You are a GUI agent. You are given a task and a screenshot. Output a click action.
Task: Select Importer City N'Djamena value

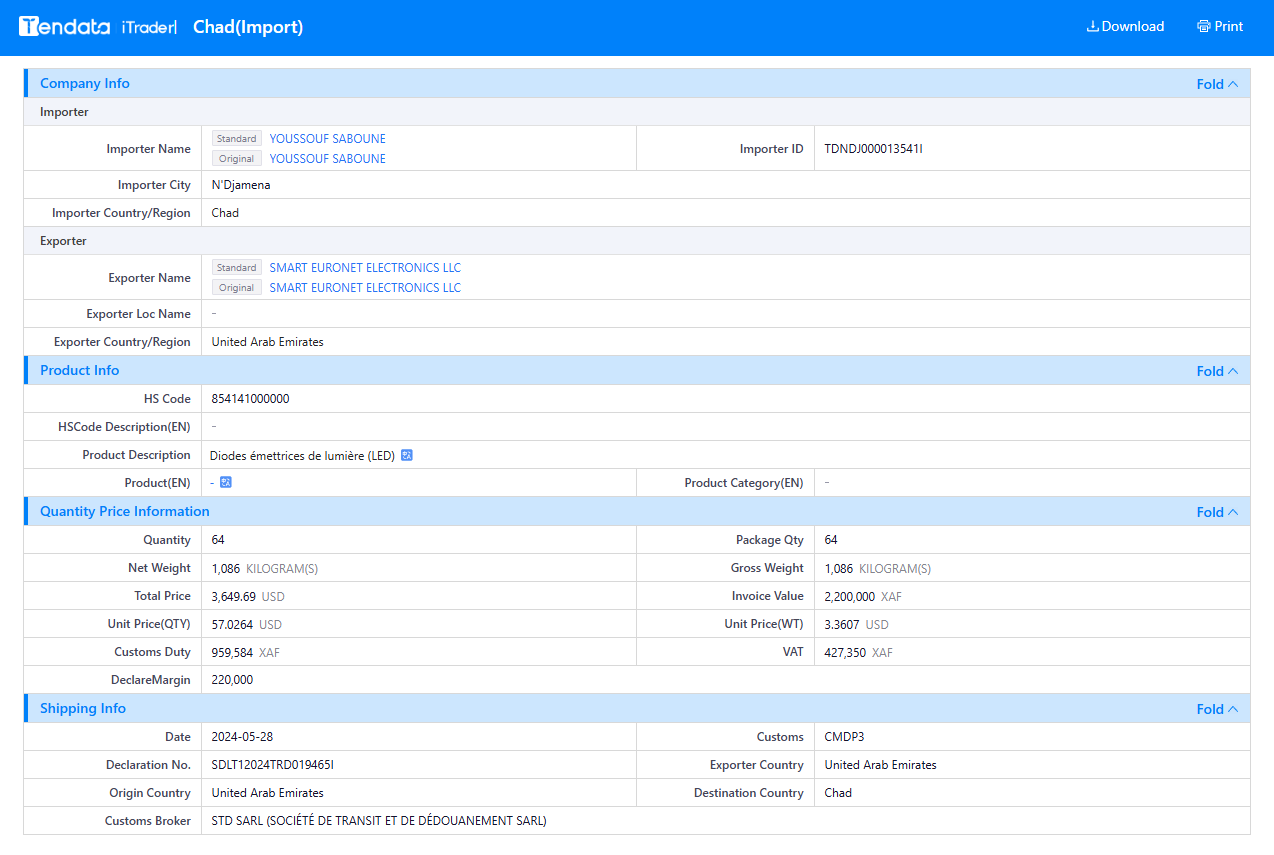(x=241, y=185)
